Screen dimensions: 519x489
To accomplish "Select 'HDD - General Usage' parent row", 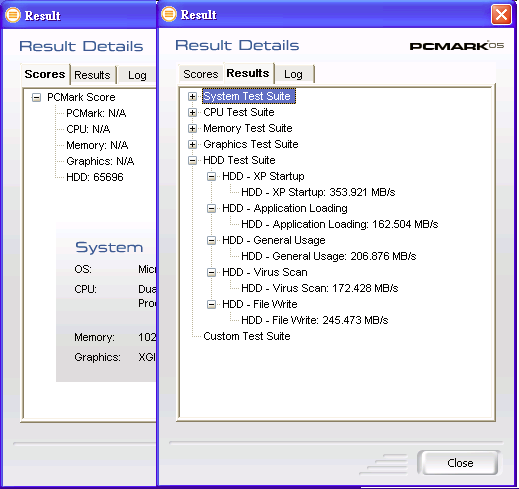I will (x=274, y=240).
